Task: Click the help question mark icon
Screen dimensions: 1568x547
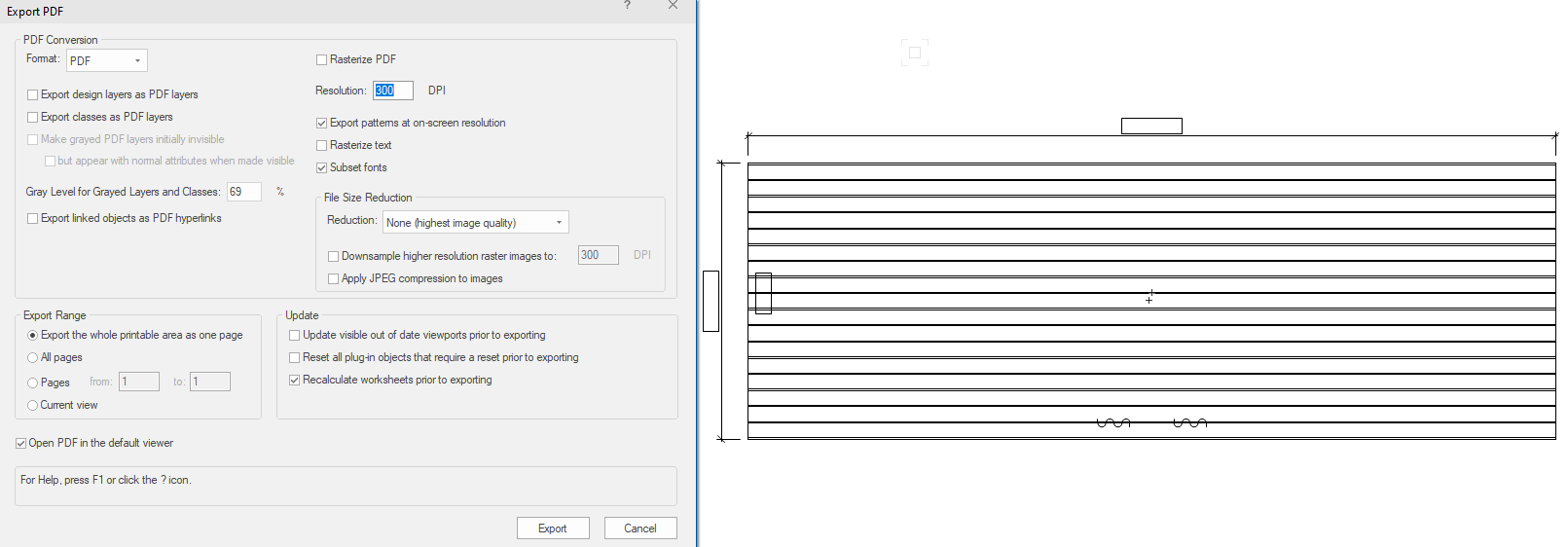Action: [627, 6]
